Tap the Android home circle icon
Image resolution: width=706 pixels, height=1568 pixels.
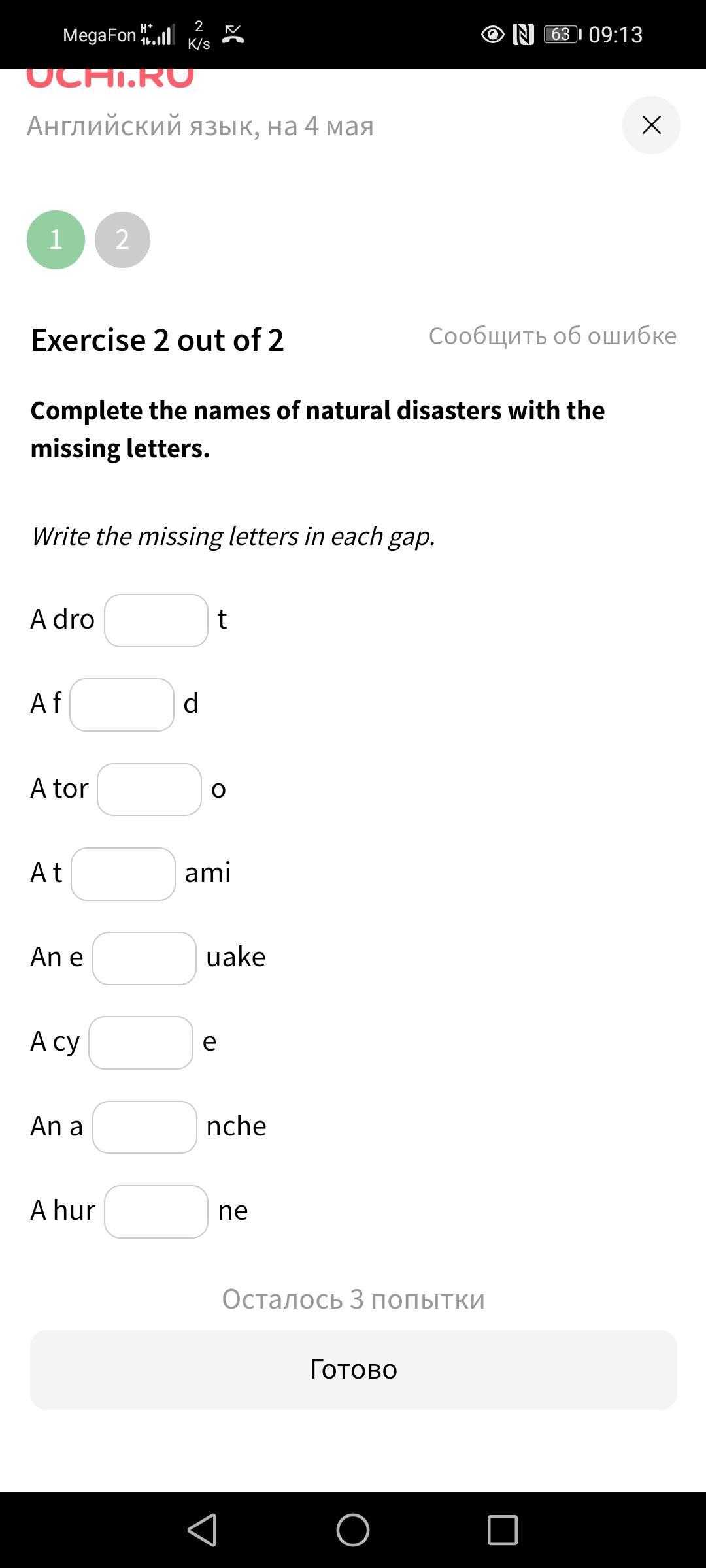353,1530
